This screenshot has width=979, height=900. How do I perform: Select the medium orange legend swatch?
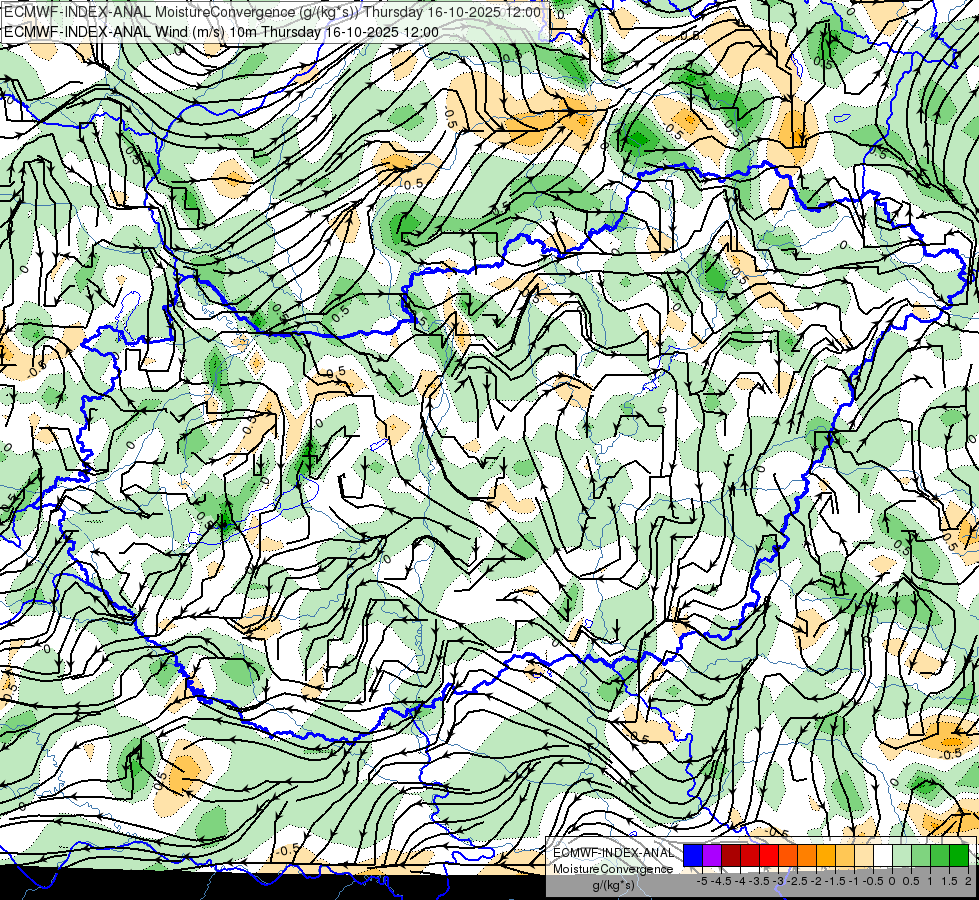pyautogui.click(x=807, y=855)
